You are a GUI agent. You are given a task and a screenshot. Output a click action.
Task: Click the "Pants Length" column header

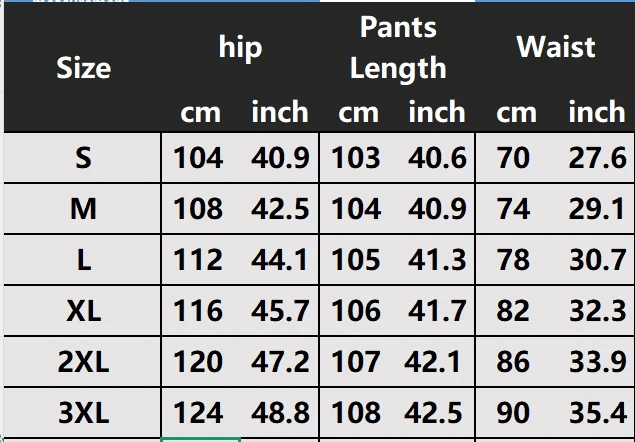click(x=398, y=47)
